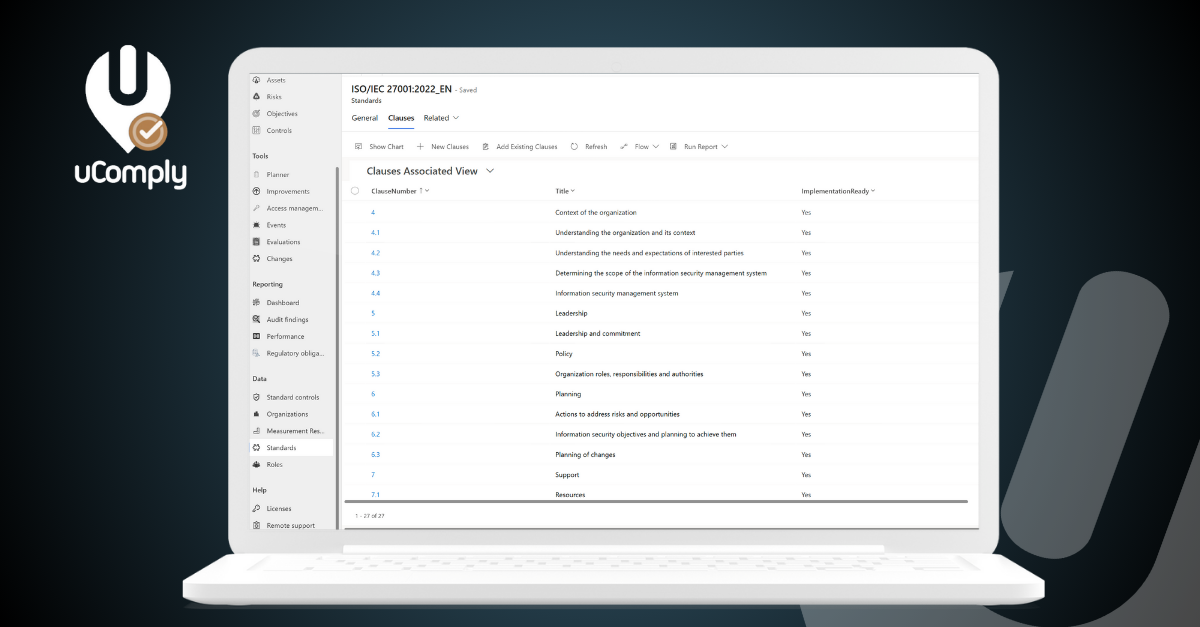Open the Run Report dropdown chevron
1200x627 pixels.
[x=725, y=147]
